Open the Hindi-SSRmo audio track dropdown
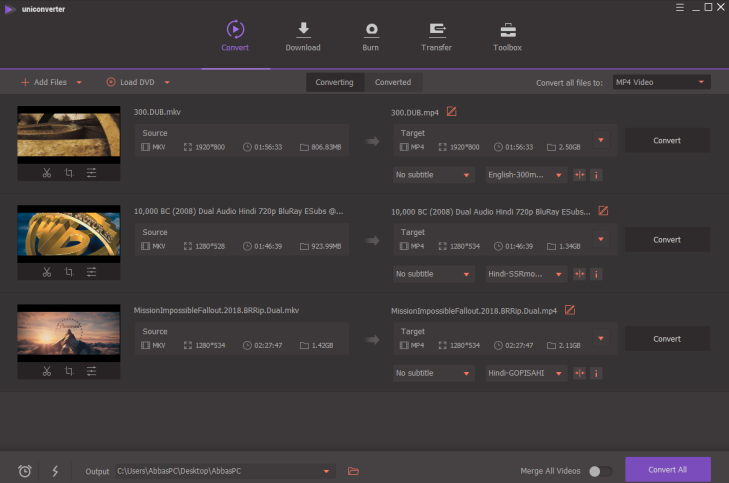 pos(526,274)
